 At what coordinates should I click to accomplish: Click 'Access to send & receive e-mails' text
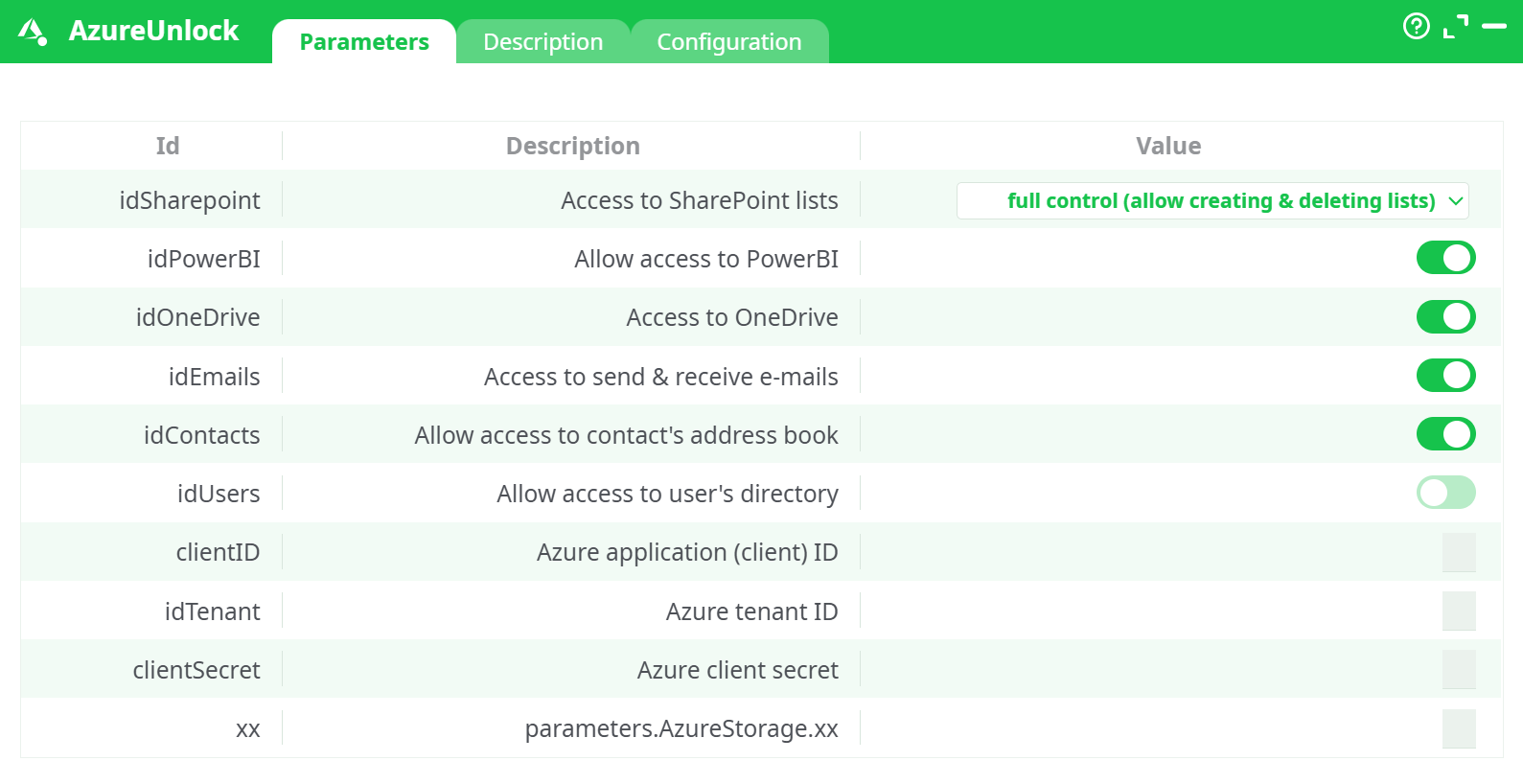(x=661, y=377)
